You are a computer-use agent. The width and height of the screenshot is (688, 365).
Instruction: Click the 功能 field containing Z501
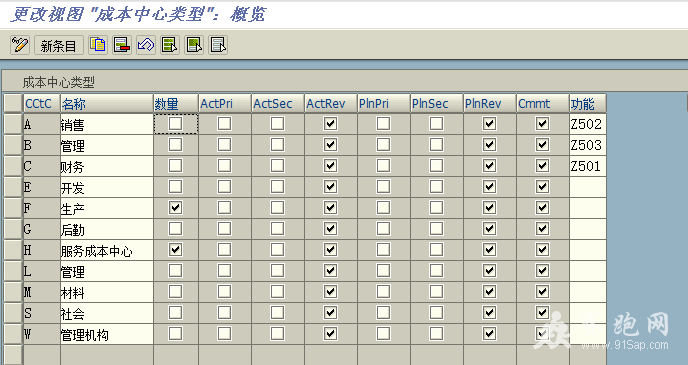point(588,166)
